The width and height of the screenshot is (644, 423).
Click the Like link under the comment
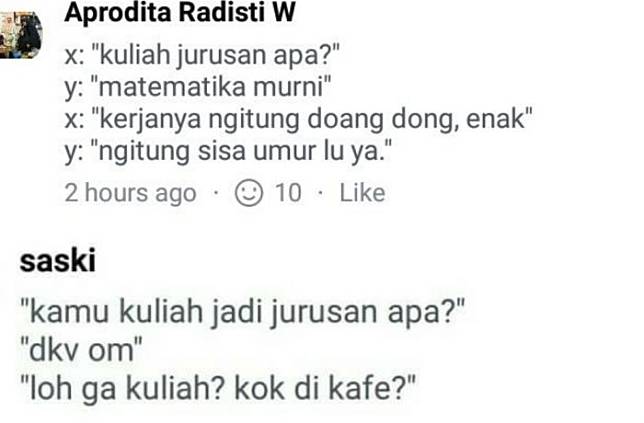click(x=362, y=192)
